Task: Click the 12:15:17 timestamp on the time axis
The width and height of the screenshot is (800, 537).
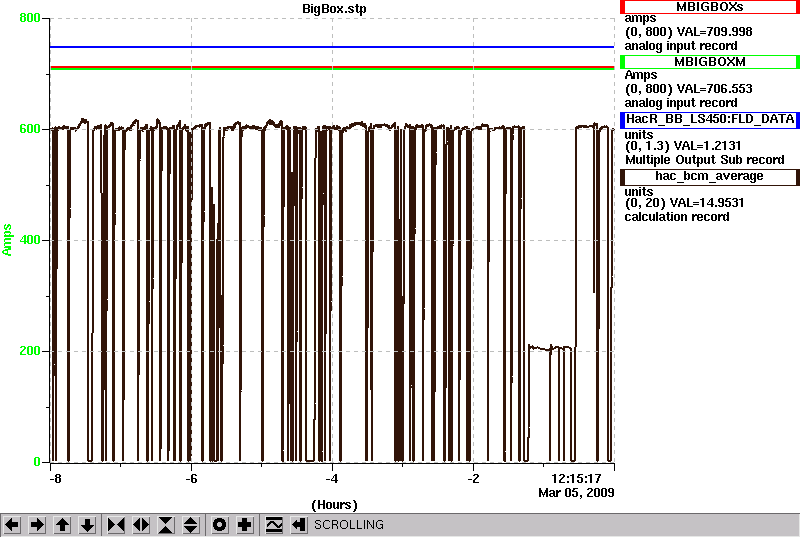Action: (576, 479)
